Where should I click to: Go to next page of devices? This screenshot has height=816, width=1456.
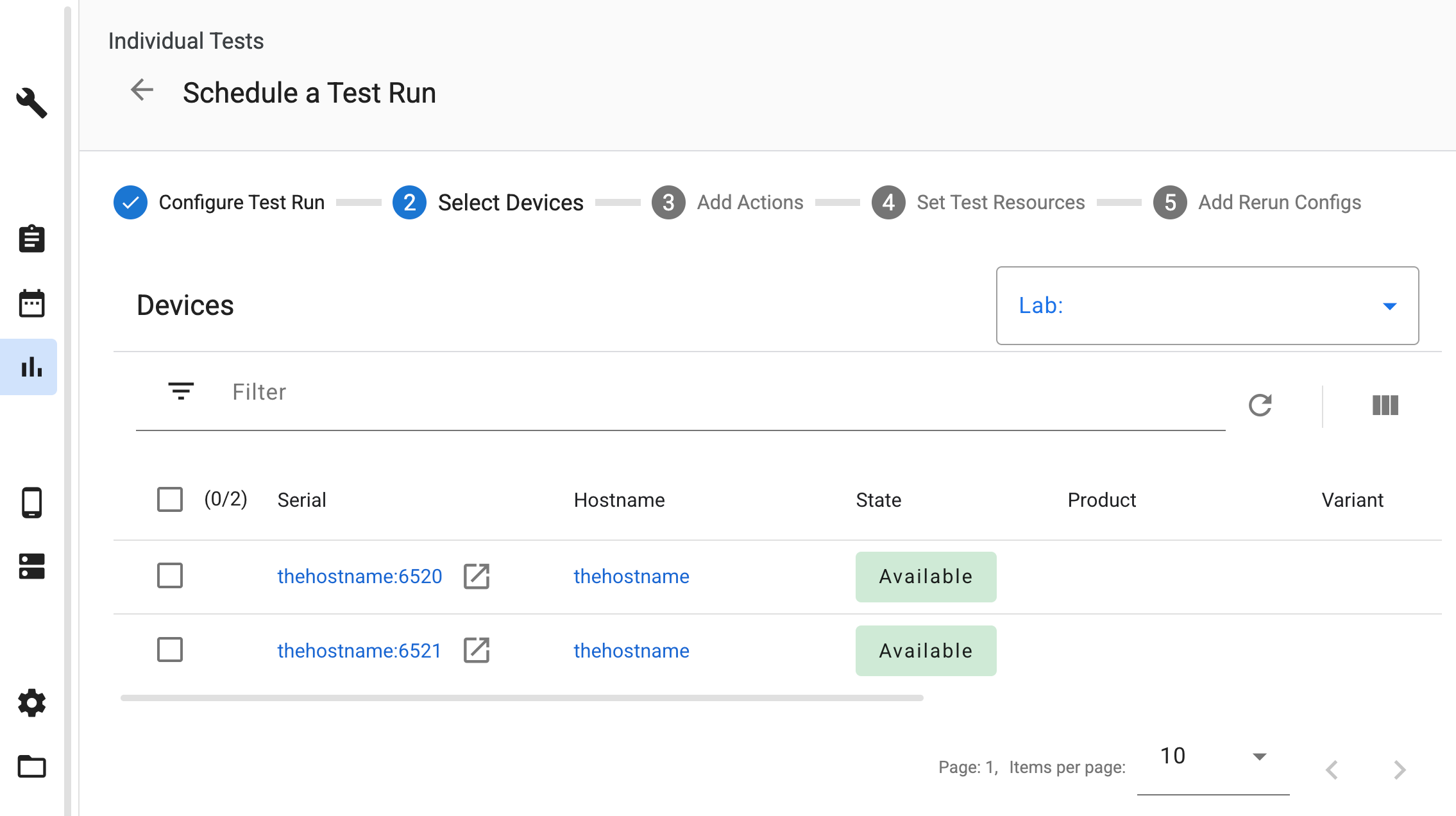pyautogui.click(x=1400, y=769)
